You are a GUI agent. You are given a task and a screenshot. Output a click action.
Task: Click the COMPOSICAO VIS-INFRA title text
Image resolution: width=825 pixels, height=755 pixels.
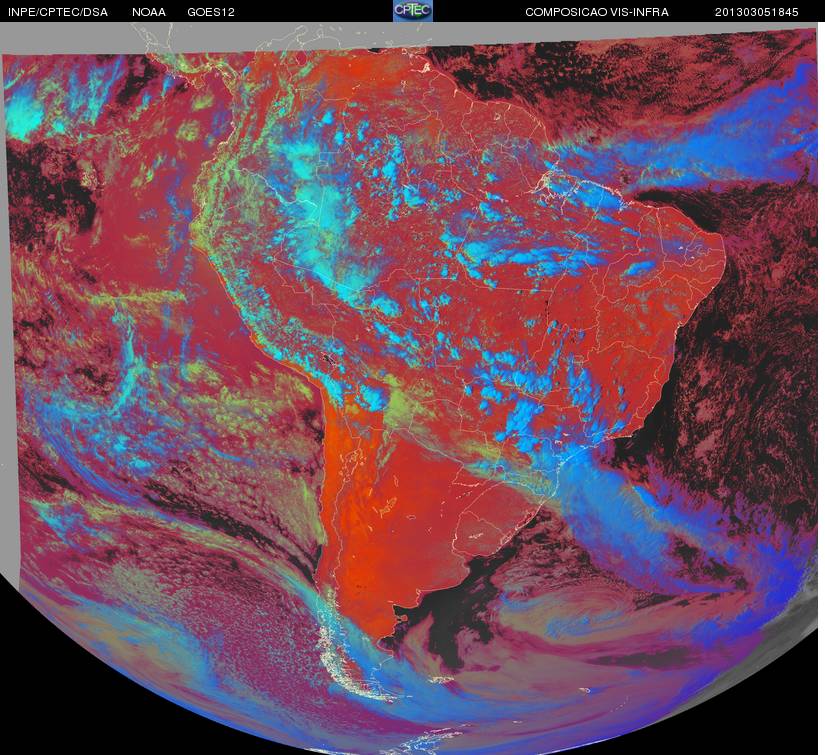pos(597,12)
